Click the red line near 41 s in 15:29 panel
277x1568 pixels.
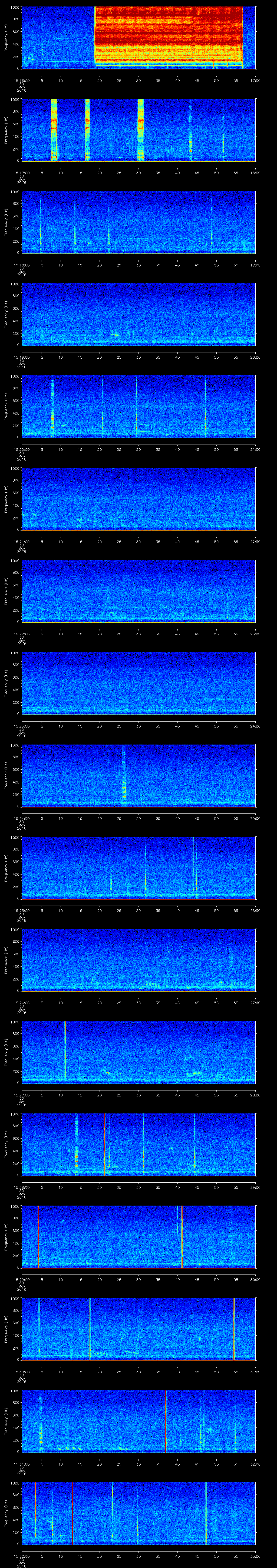click(182, 1237)
